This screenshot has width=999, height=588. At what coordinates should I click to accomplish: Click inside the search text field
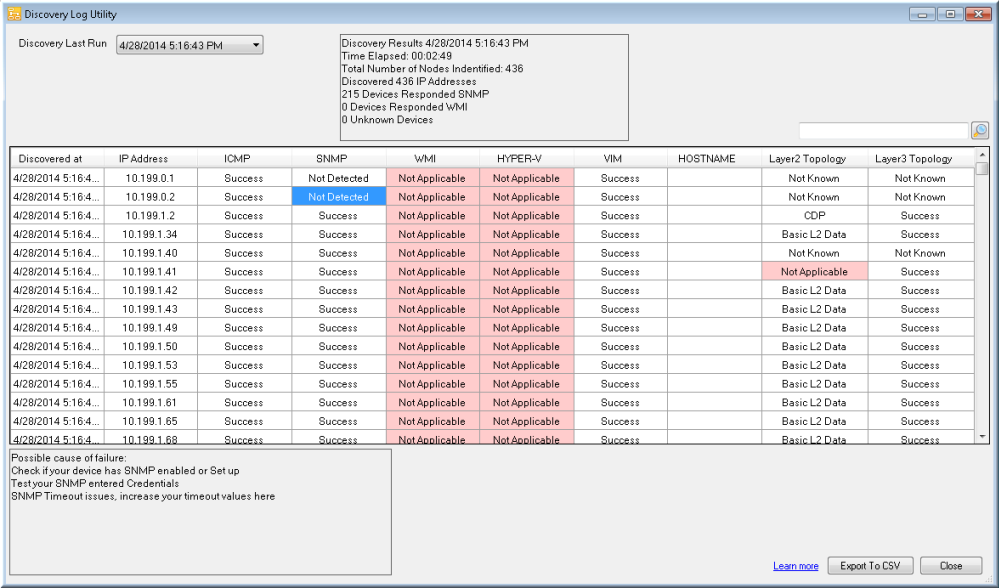click(883, 131)
